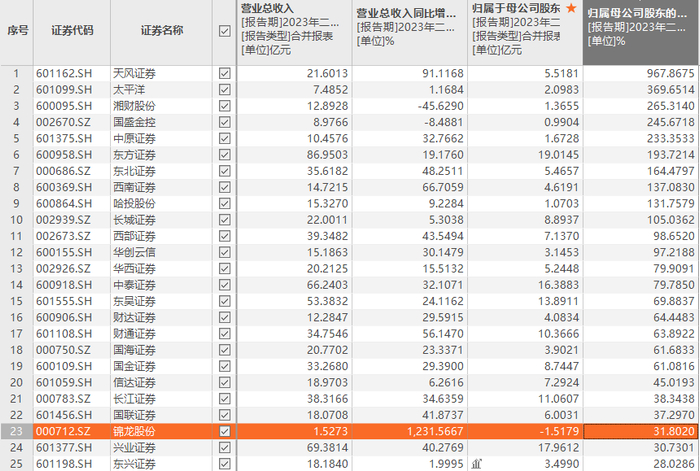This screenshot has width=700, height=471.
Task: Uncheck the checkbox for 太平洋
Action: pyautogui.click(x=225, y=90)
